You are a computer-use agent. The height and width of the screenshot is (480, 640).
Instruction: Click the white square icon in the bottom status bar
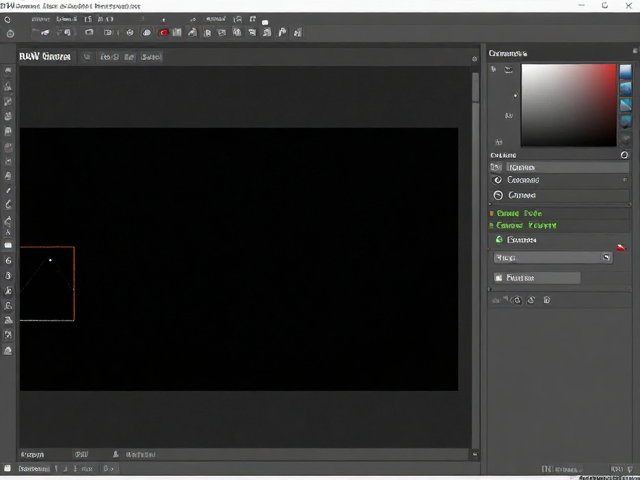(7, 468)
